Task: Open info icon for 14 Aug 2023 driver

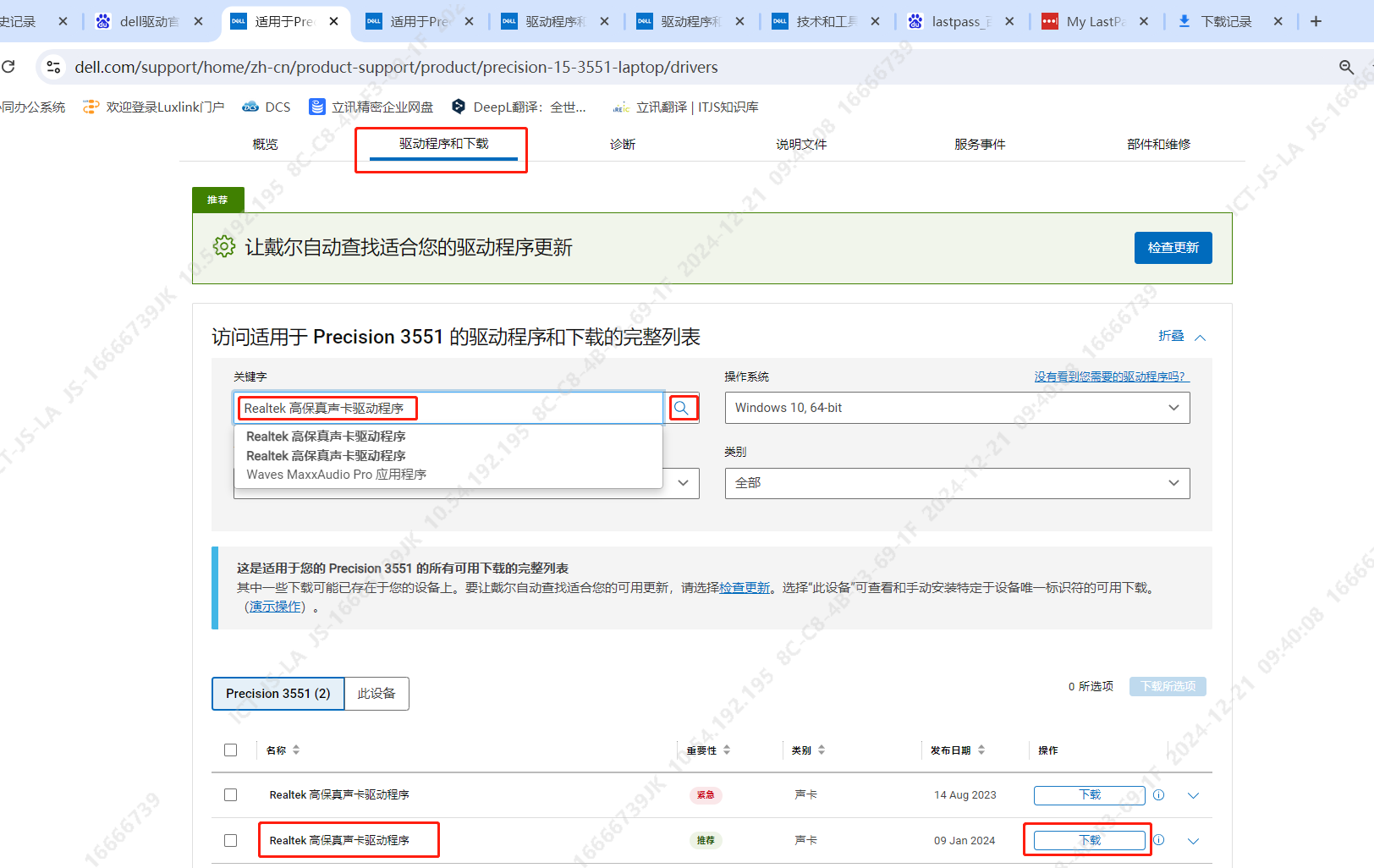Action: (1159, 794)
